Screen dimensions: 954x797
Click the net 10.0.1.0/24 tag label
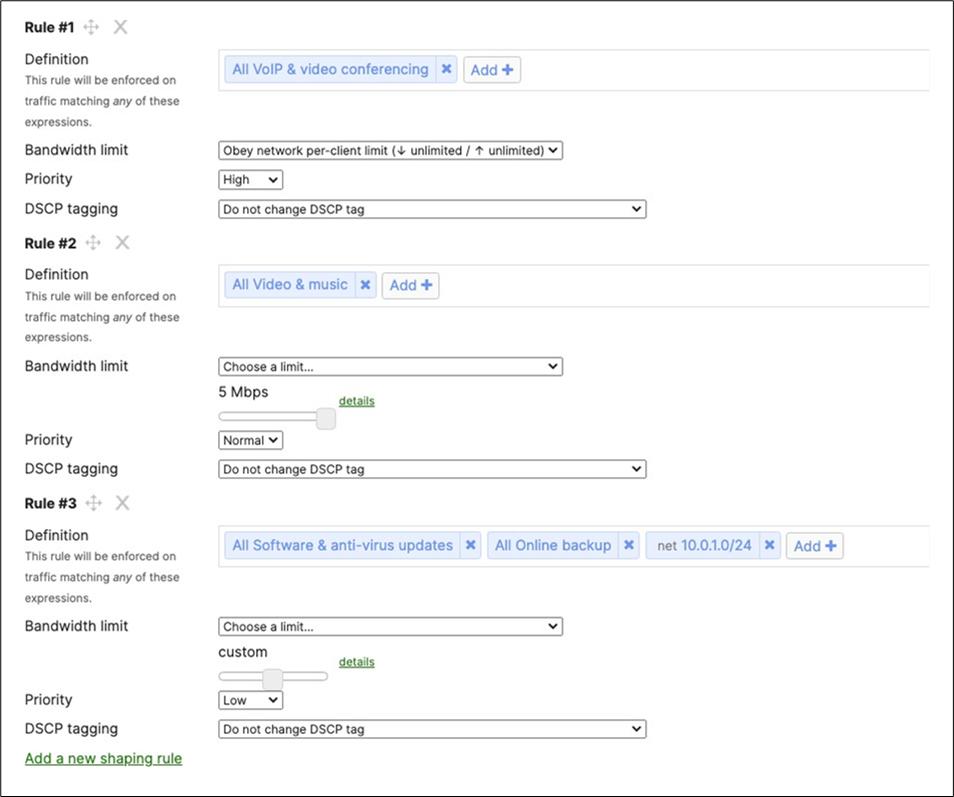click(704, 545)
